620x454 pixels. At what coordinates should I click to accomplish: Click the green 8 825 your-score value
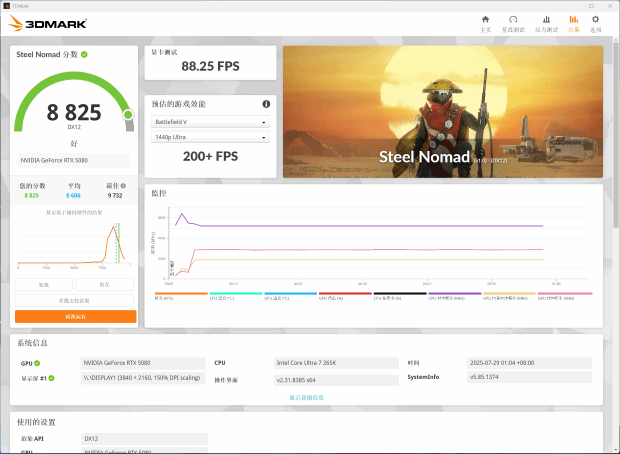[32, 195]
